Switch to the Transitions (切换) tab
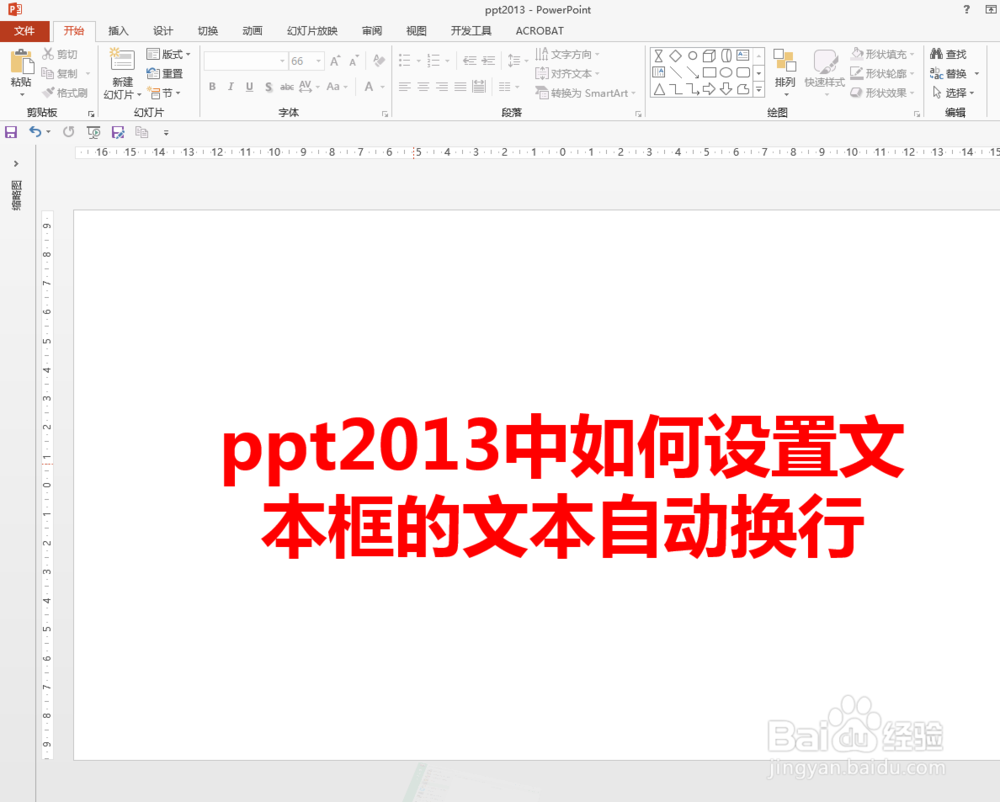 tap(208, 31)
